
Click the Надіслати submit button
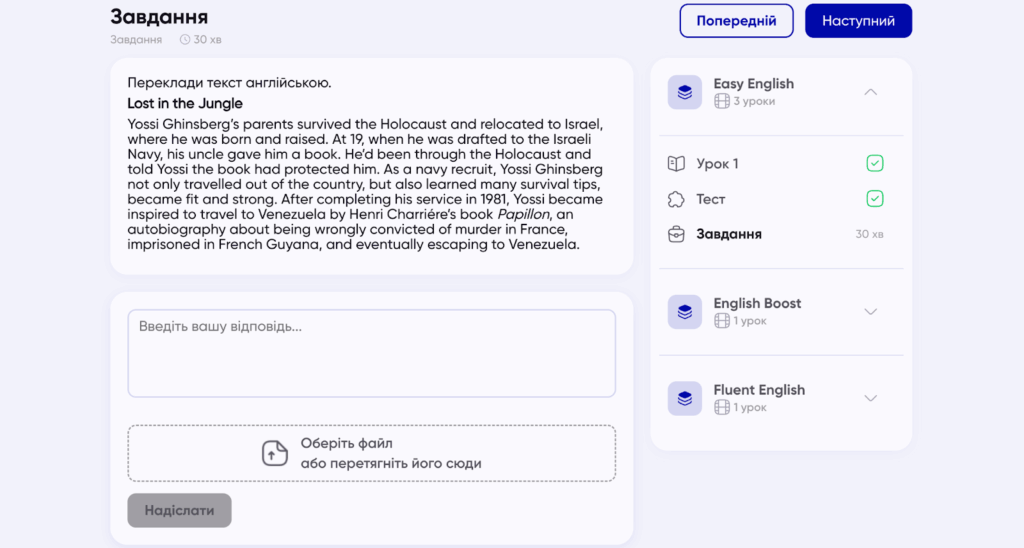coord(179,510)
